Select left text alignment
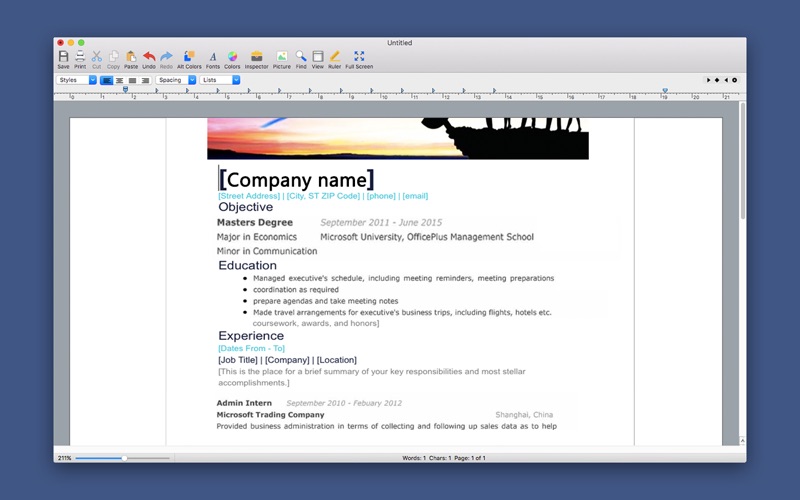 (106, 80)
